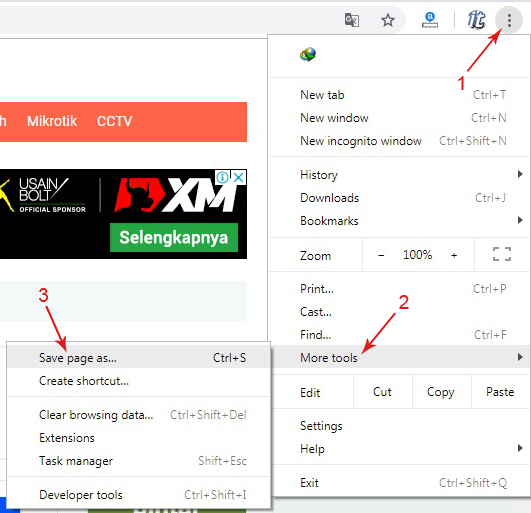
Task: Open the page ruler extension icon
Action: pyautogui.click(x=430, y=20)
